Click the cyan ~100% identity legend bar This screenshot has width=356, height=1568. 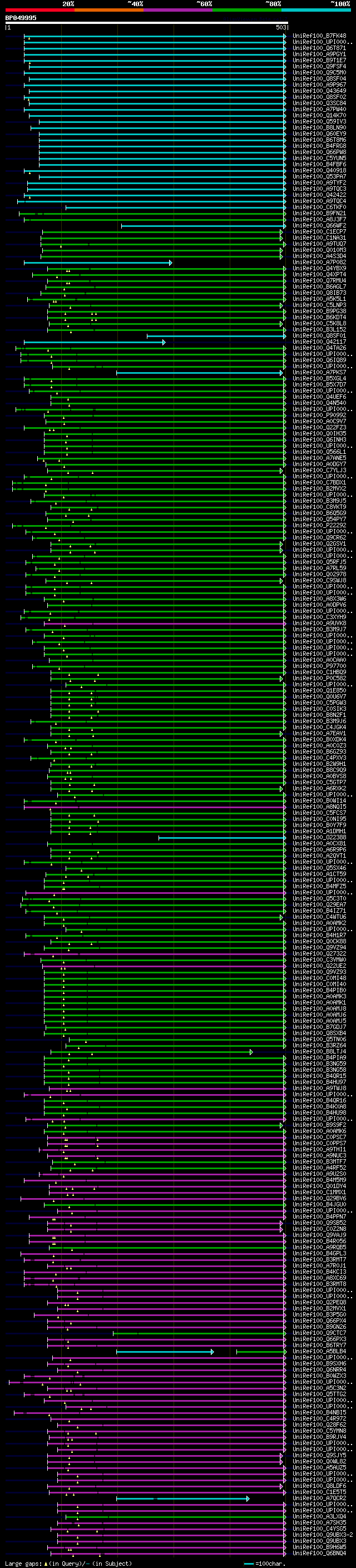point(316,10)
